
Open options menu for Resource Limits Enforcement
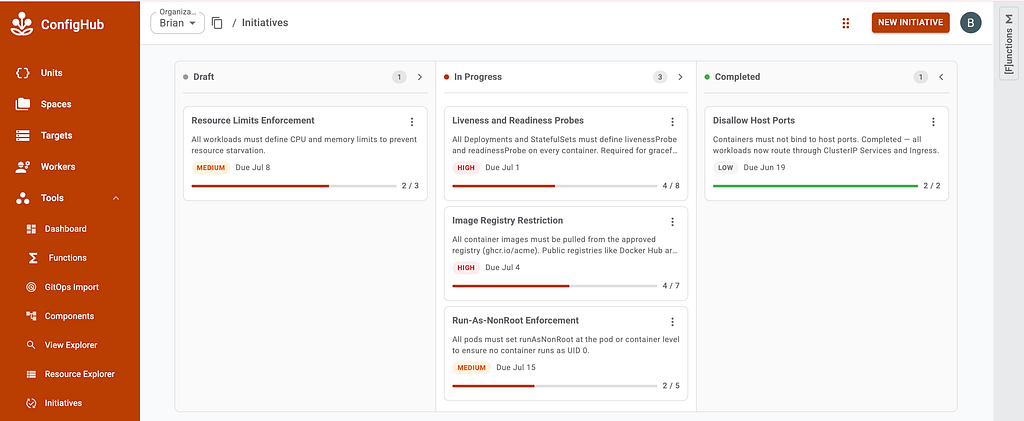pyautogui.click(x=411, y=122)
